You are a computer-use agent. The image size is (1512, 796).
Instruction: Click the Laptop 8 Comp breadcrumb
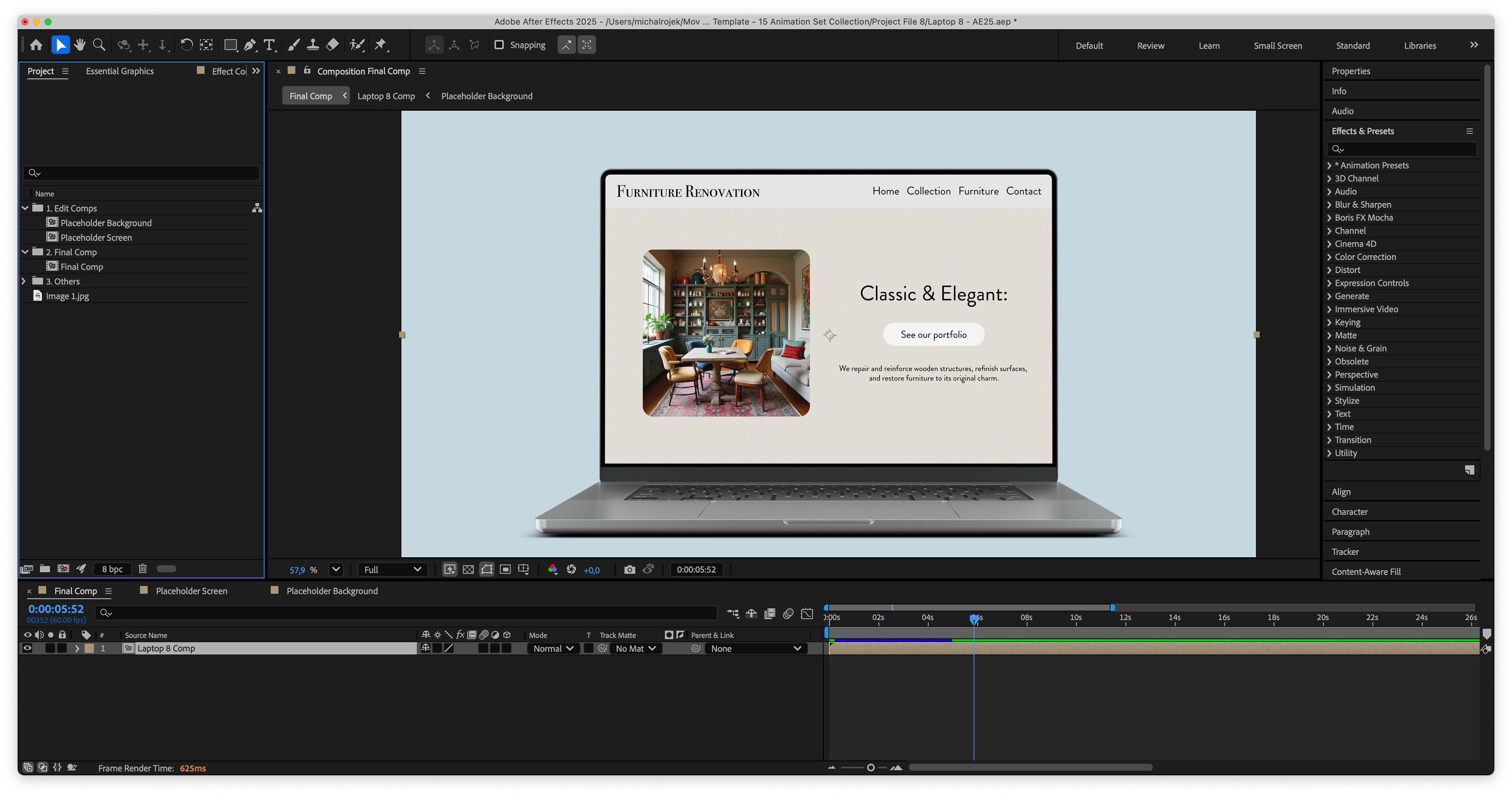[x=385, y=96]
